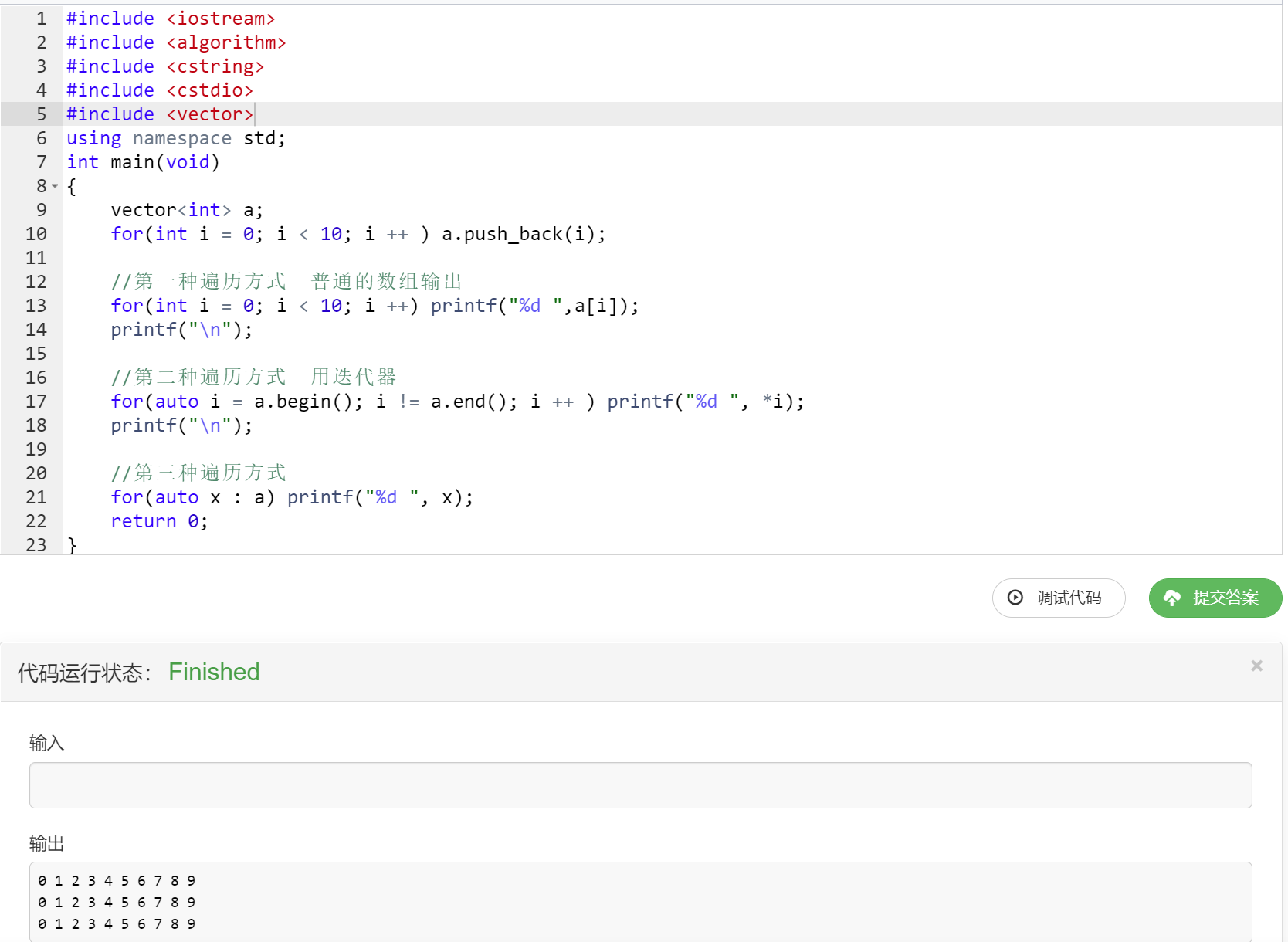Screen dimensions: 1288x942
Task: Click the play icon in 调试代码 button
Action: pyautogui.click(x=1015, y=598)
